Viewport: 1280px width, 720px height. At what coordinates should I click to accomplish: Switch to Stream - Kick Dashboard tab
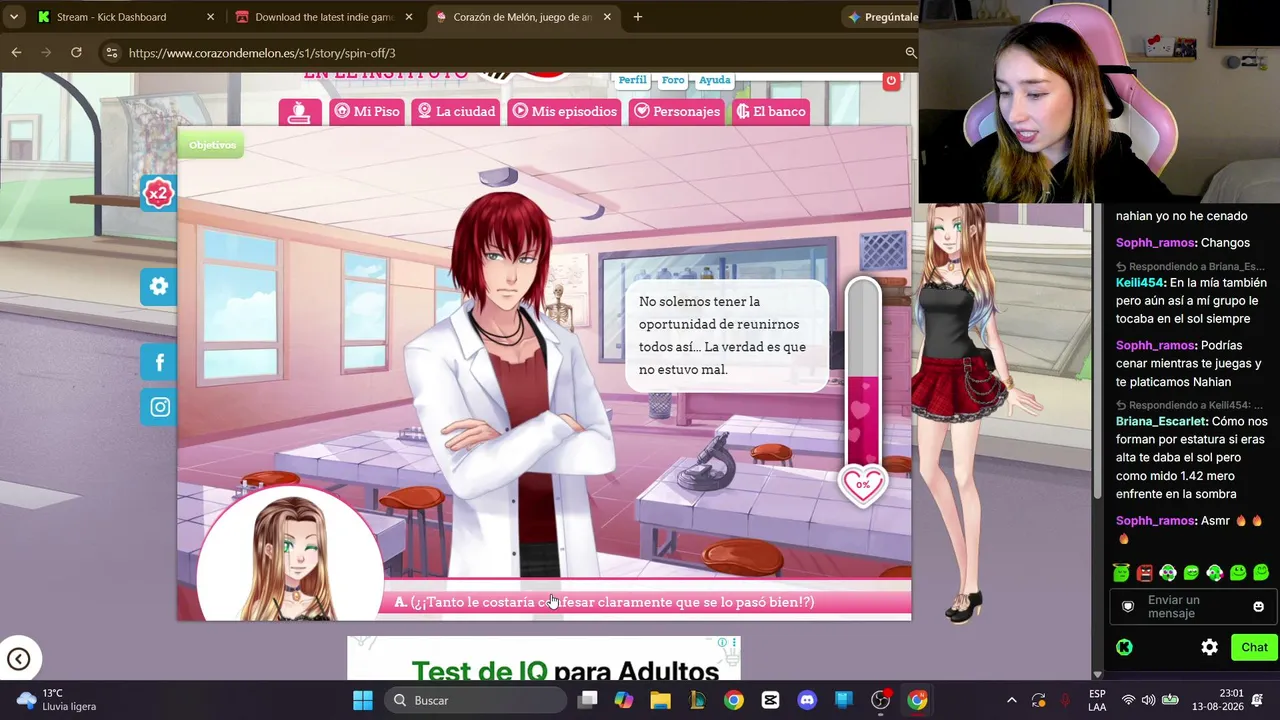tap(111, 17)
